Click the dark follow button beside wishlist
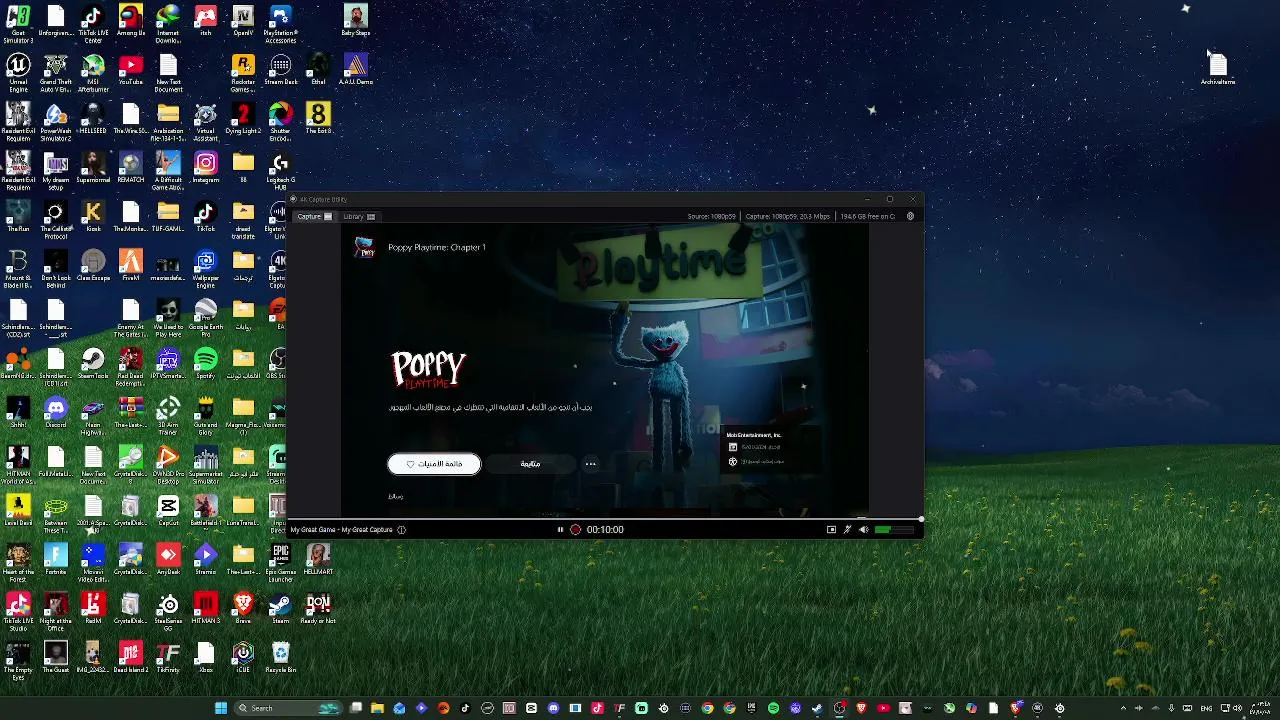 tap(530, 463)
